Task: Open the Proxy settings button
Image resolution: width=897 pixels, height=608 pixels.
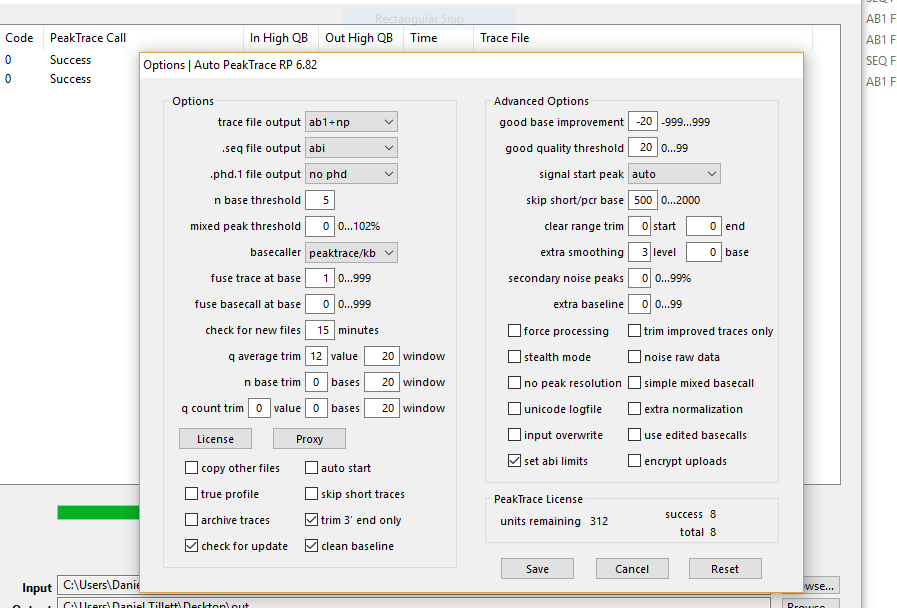Action: coord(309,439)
